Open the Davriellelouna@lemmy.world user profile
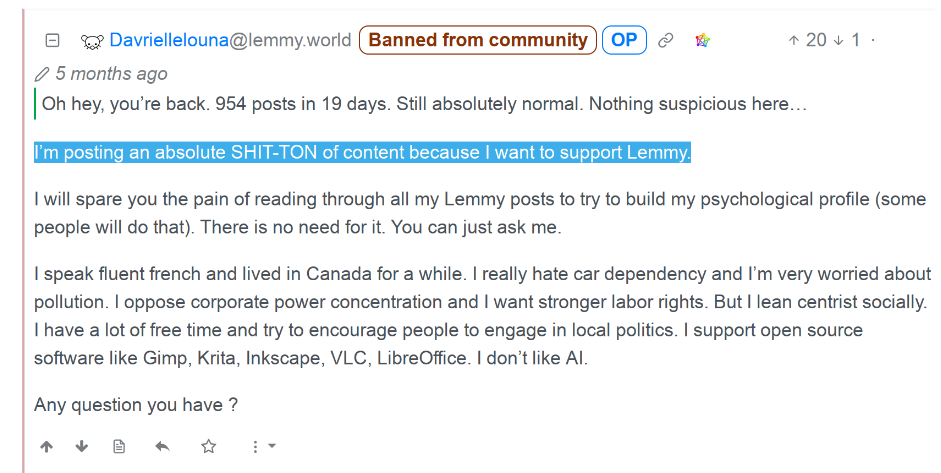The width and height of the screenshot is (941, 473). tap(230, 41)
